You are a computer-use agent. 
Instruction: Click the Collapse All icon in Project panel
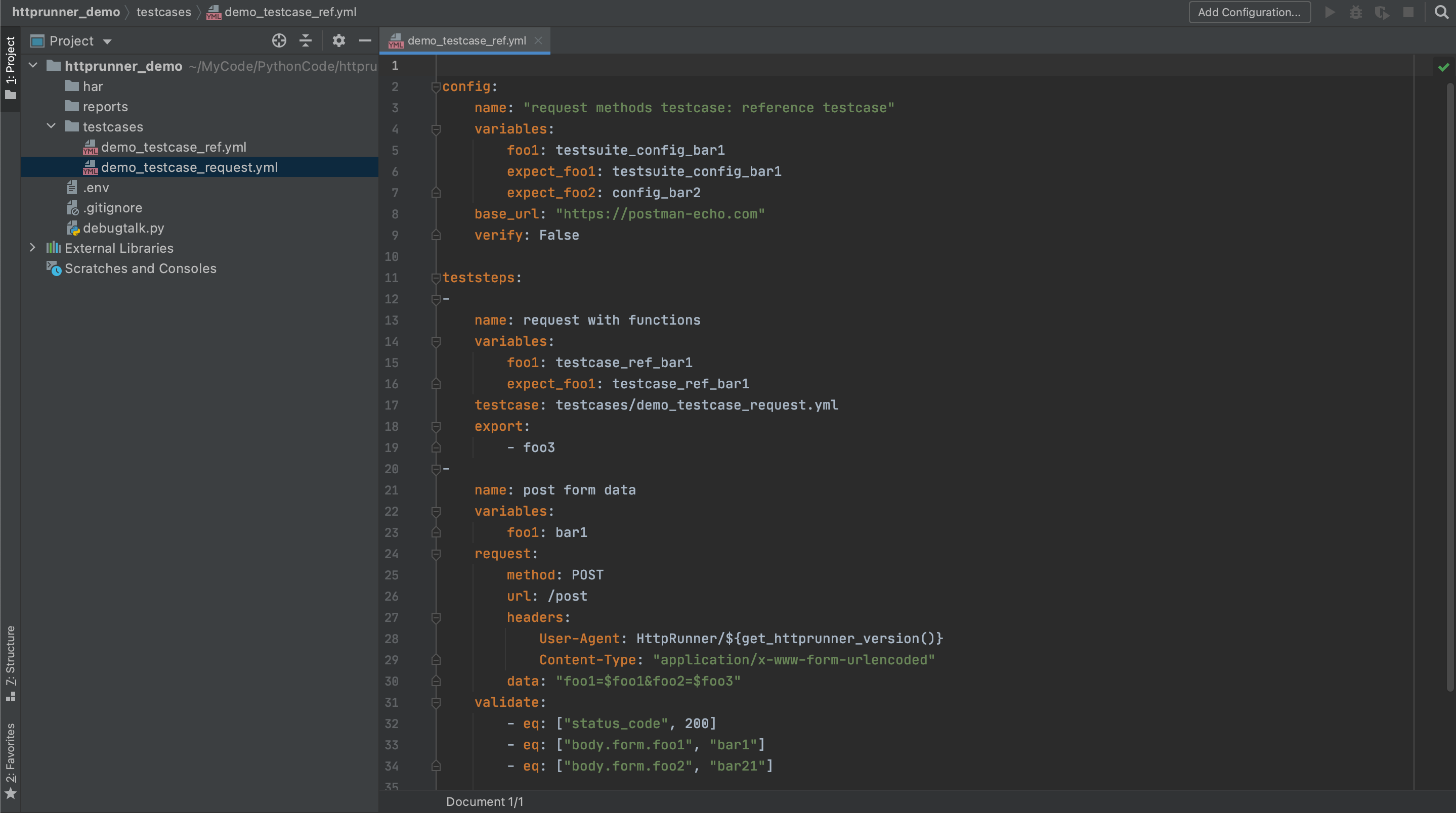coord(305,40)
